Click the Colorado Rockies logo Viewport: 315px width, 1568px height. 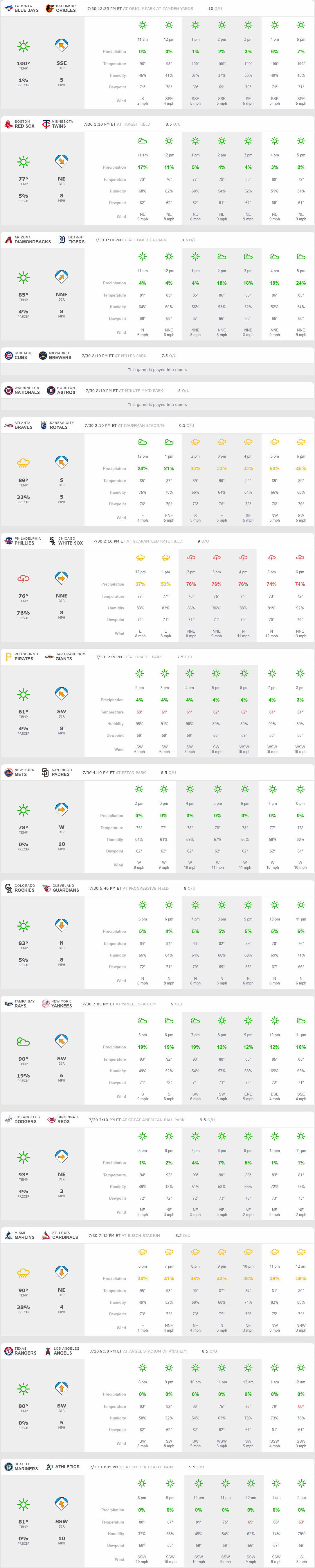(x=8, y=888)
